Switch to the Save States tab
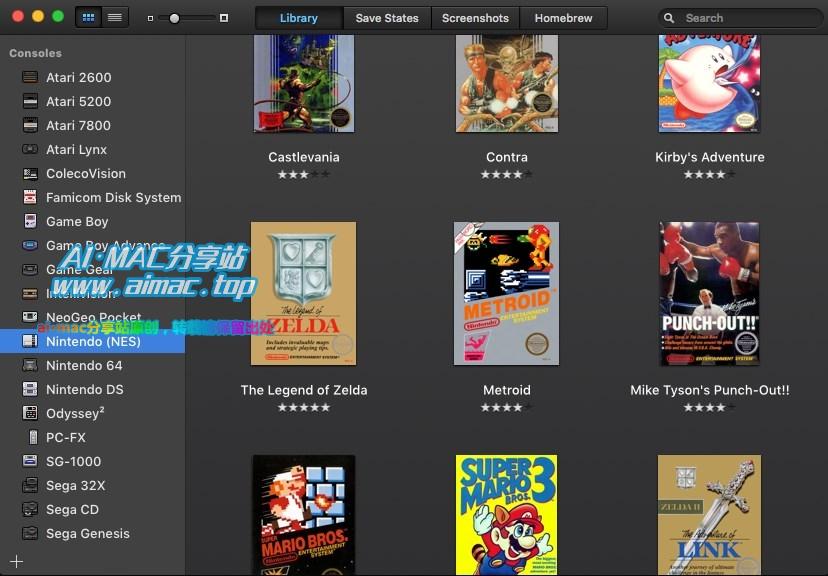This screenshot has height=576, width=828. click(387, 18)
